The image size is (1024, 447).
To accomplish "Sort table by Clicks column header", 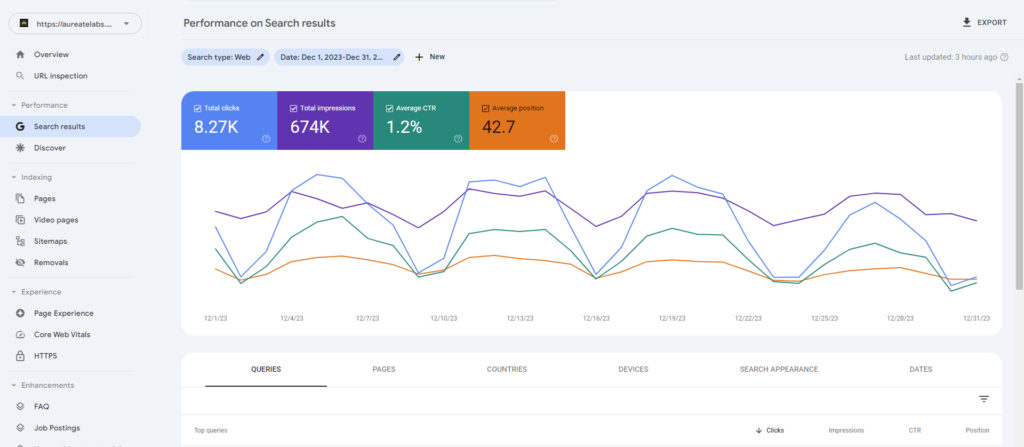I will 774,430.
